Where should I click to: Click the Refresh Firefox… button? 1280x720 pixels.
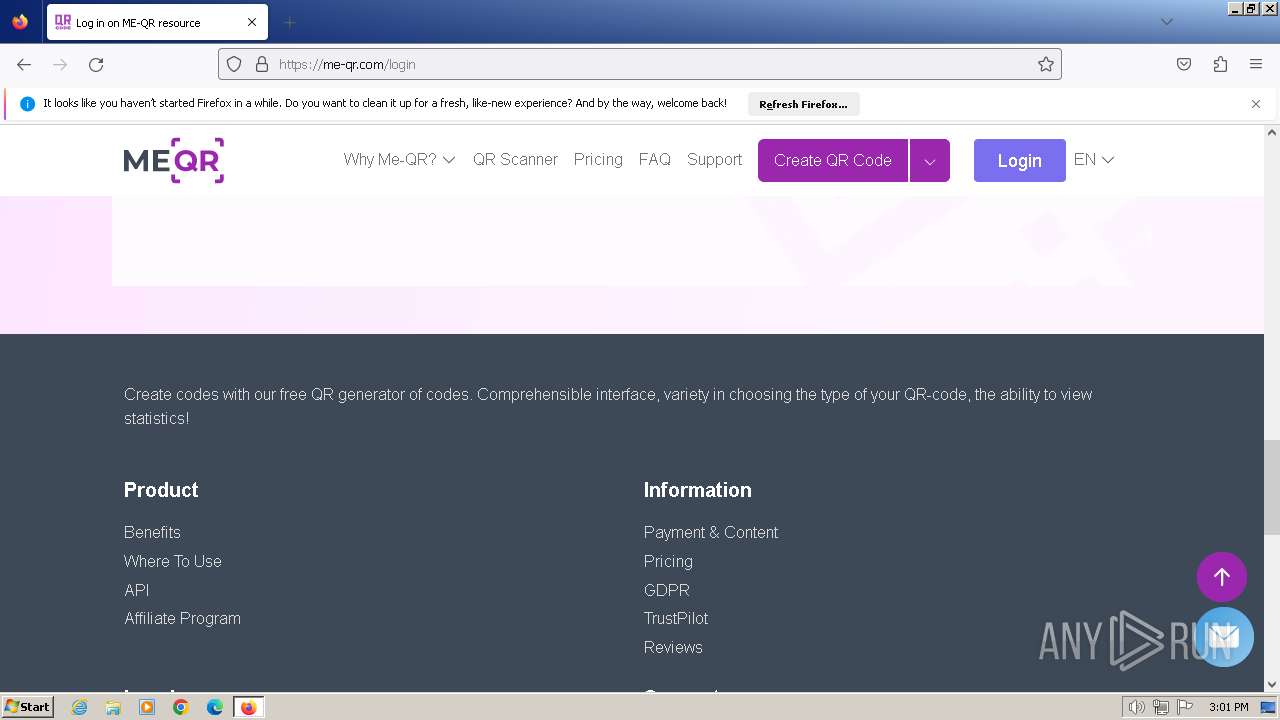pos(803,104)
